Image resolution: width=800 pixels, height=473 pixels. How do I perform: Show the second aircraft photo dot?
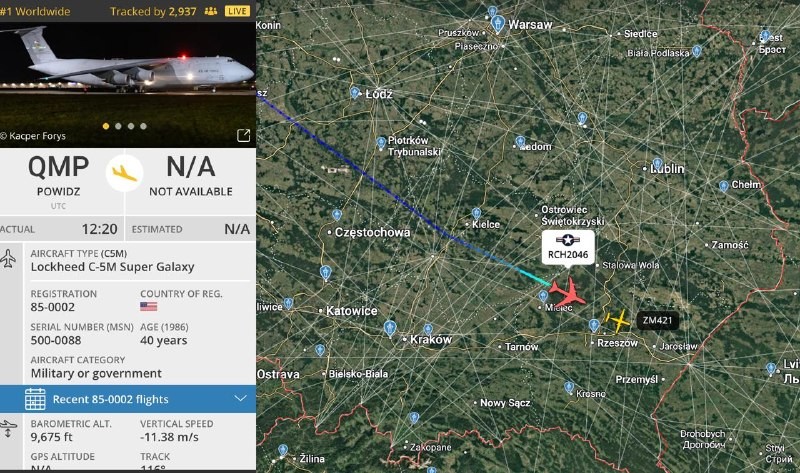tap(118, 126)
